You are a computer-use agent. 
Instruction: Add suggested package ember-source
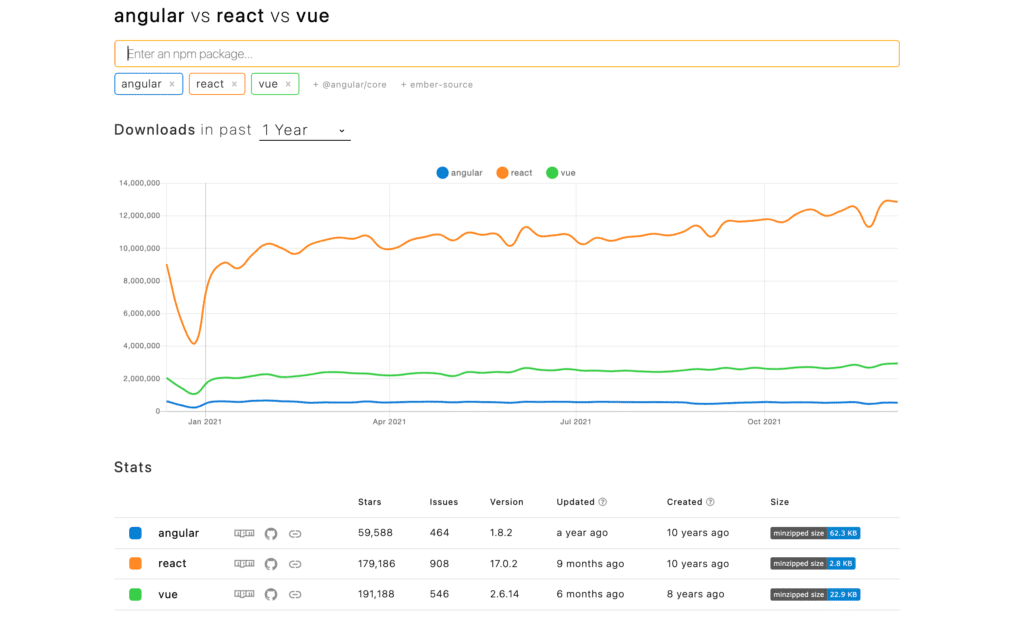pos(437,85)
